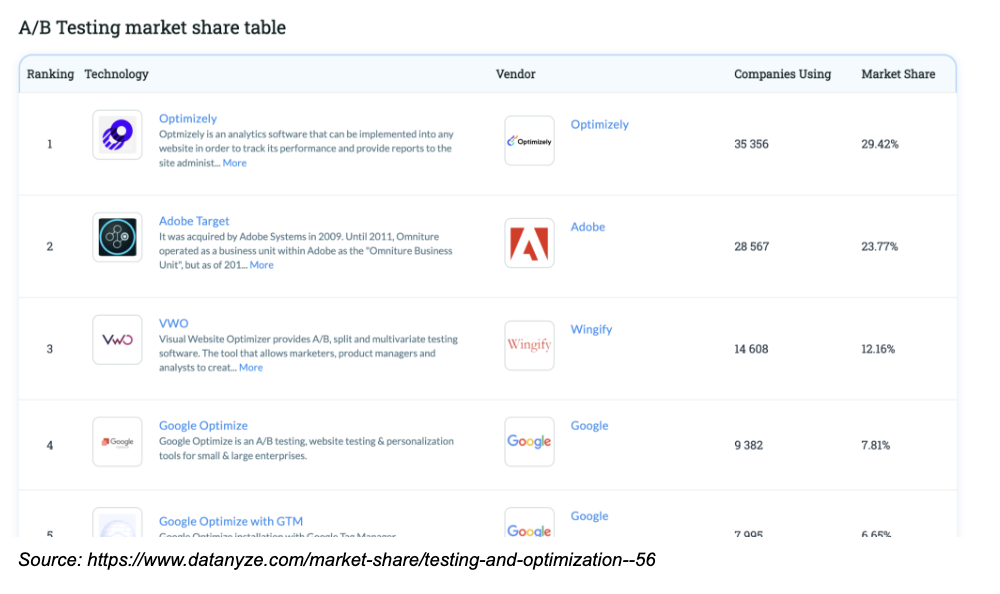This screenshot has width=1000, height=594.
Task: Open the Google Optimize with GTM link
Action: (231, 521)
